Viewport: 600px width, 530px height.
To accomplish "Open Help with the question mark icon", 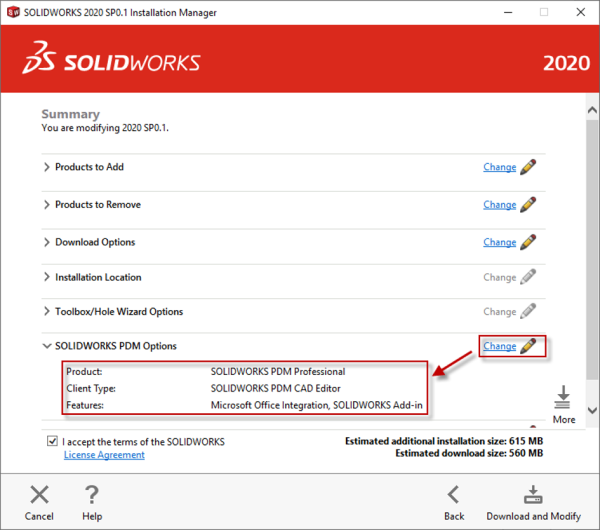I will pos(92,494).
